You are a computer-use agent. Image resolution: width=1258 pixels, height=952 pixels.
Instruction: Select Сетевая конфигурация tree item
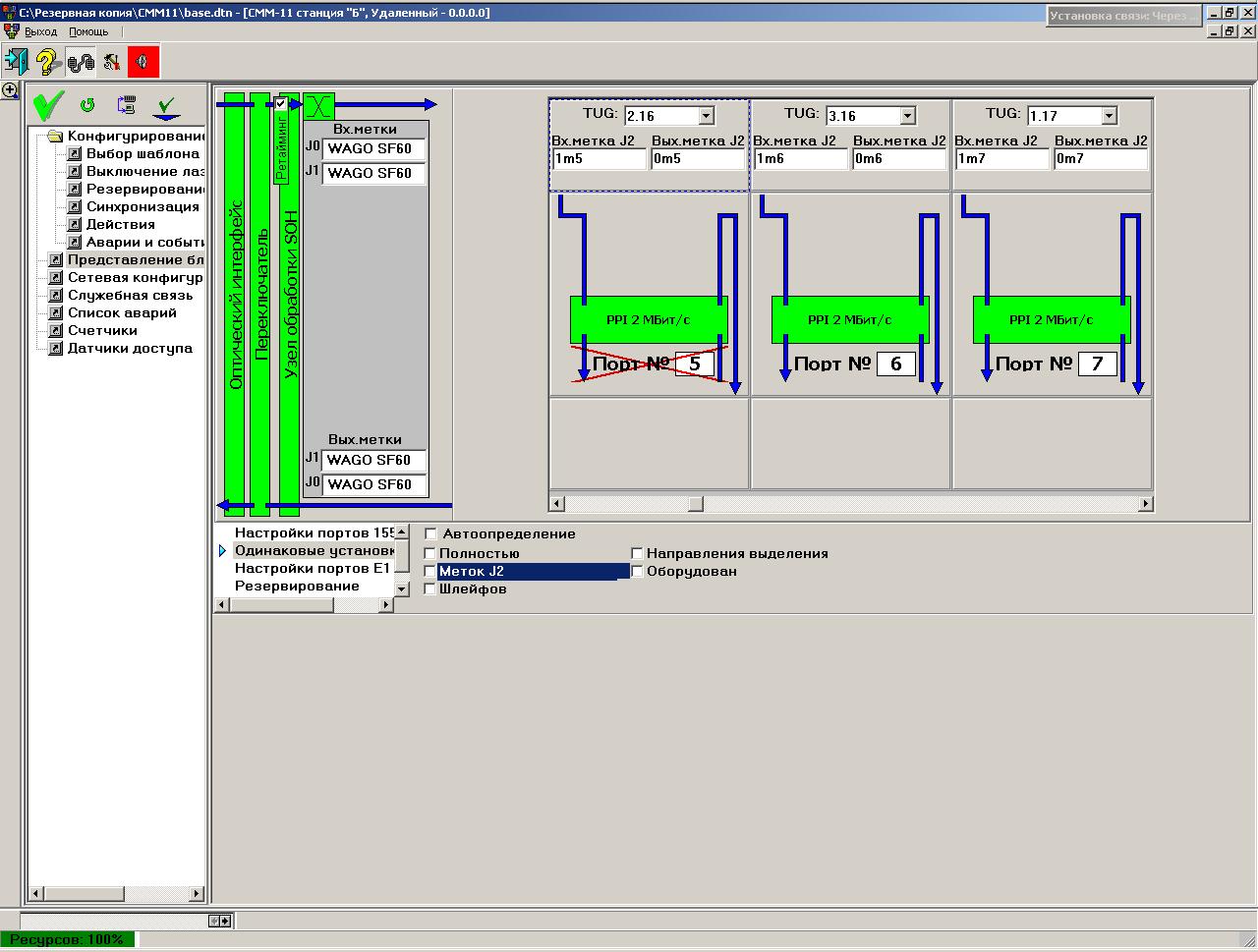pyautogui.click(x=136, y=277)
